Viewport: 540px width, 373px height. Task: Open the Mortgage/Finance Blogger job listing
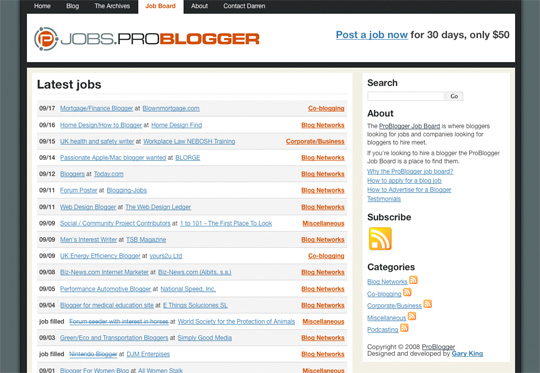click(x=96, y=108)
